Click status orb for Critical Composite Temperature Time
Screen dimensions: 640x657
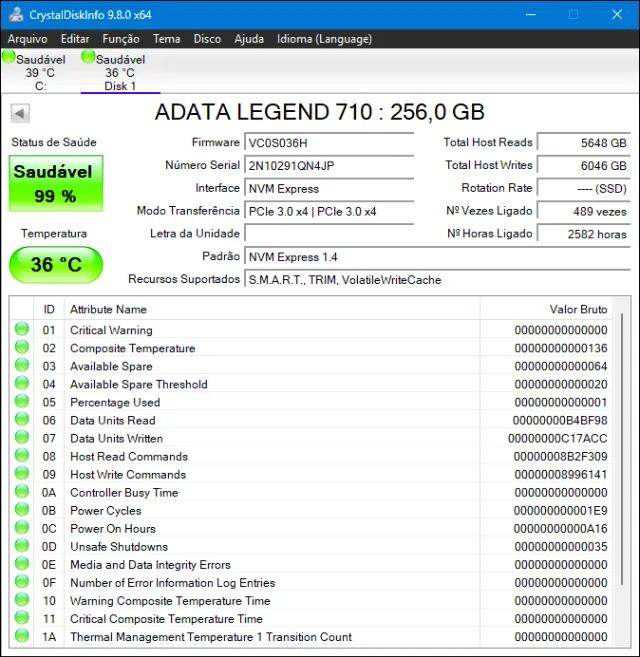click(x=22, y=618)
